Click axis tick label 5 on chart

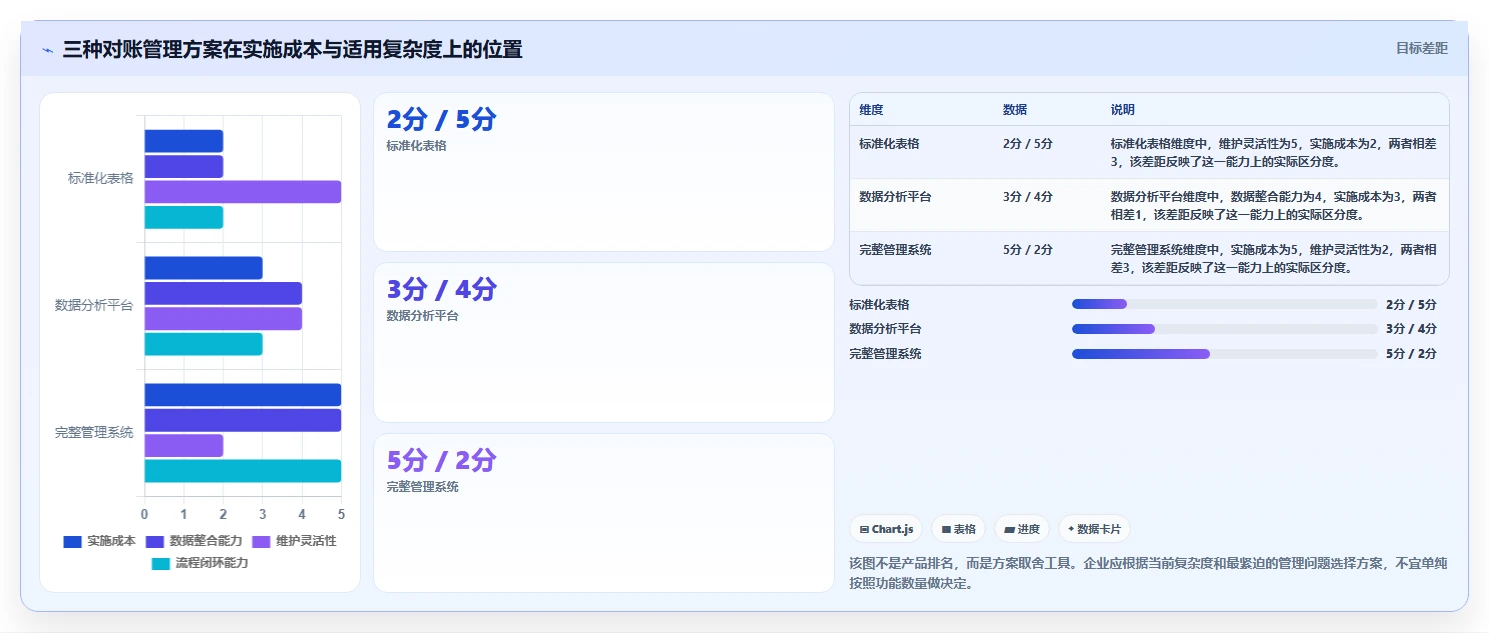coord(341,514)
